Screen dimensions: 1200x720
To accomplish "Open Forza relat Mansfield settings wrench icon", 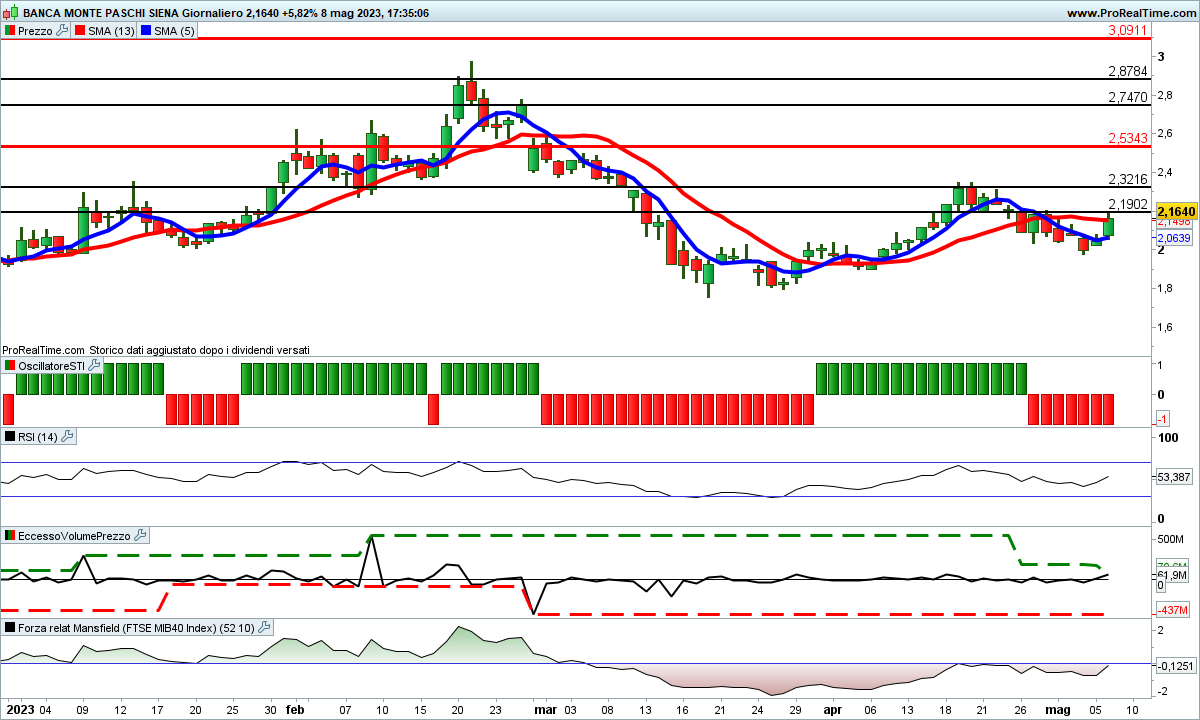I will (x=264, y=627).
